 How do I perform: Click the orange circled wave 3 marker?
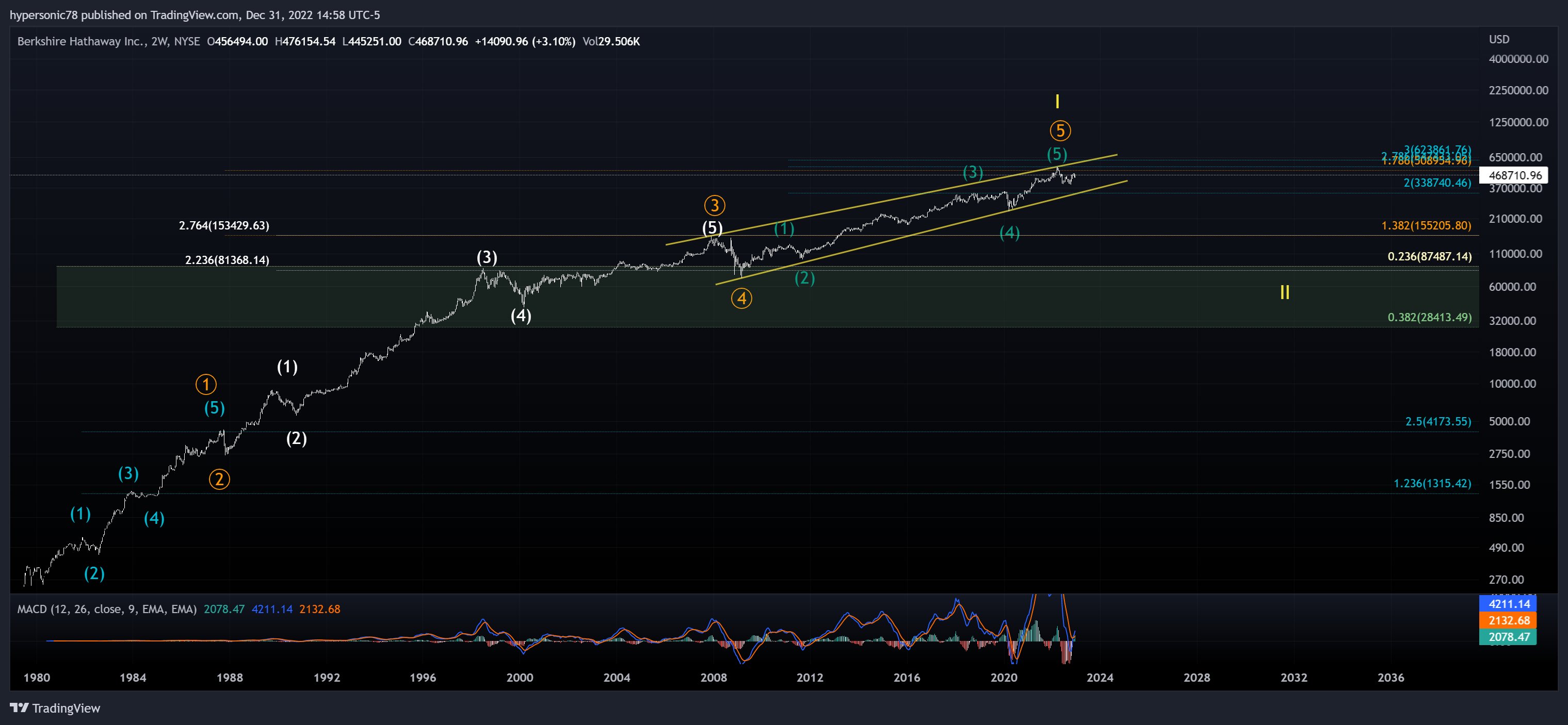[x=715, y=206]
